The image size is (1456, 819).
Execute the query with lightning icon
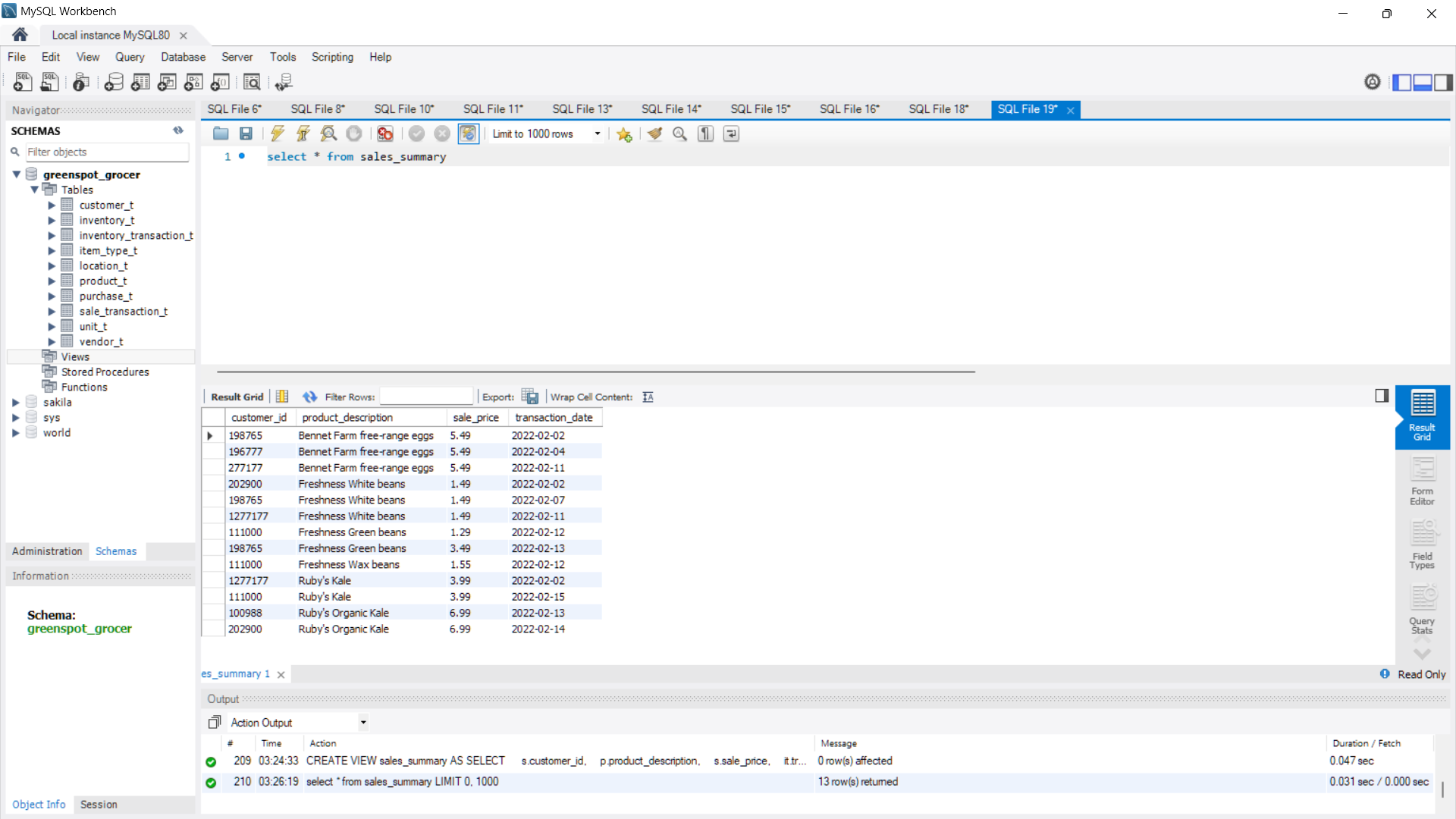[278, 133]
